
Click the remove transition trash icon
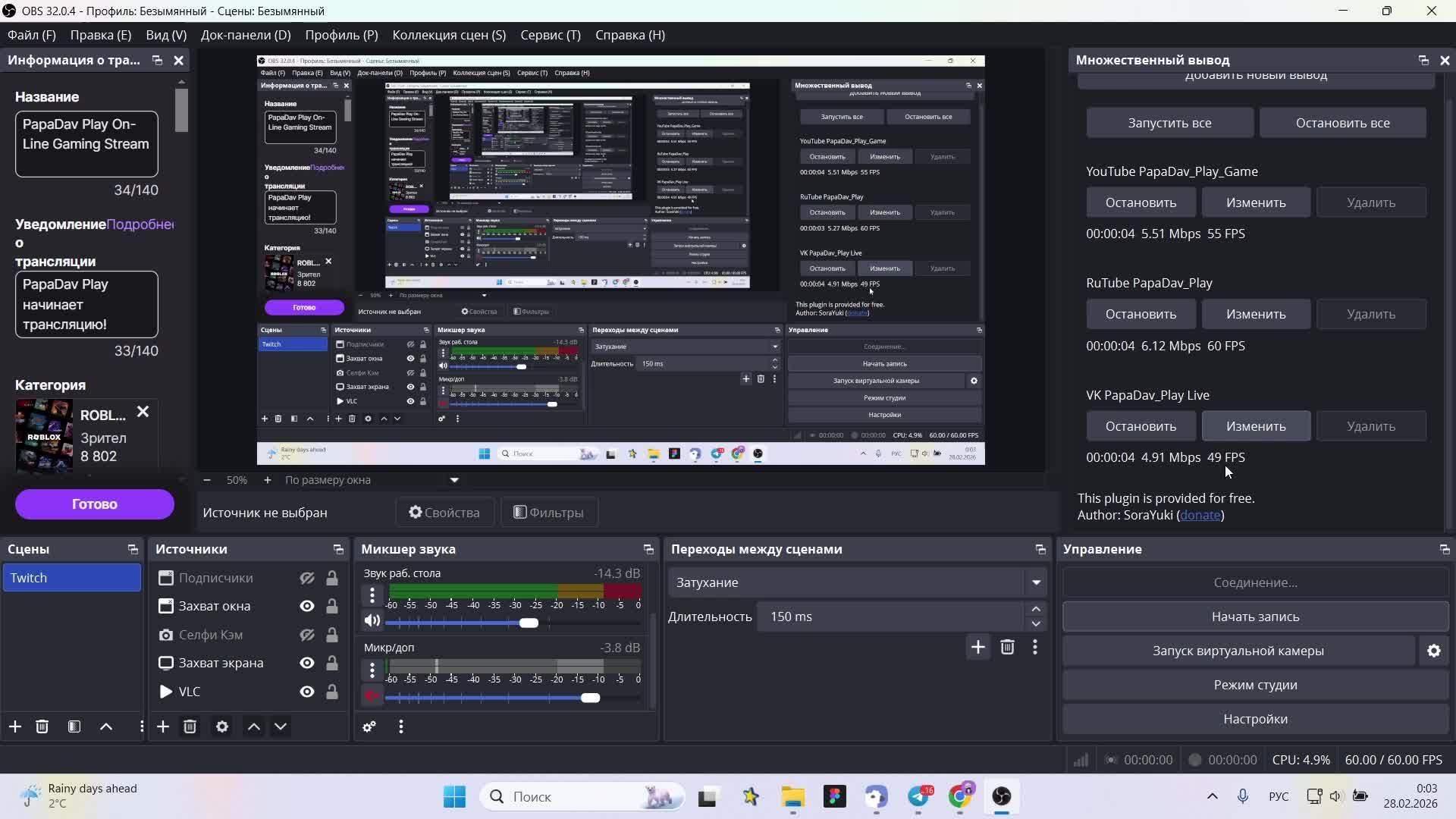[x=1007, y=647]
